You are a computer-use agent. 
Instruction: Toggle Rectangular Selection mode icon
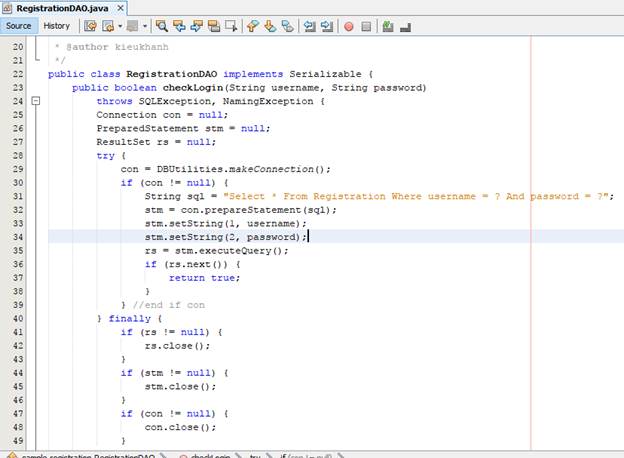(x=231, y=26)
